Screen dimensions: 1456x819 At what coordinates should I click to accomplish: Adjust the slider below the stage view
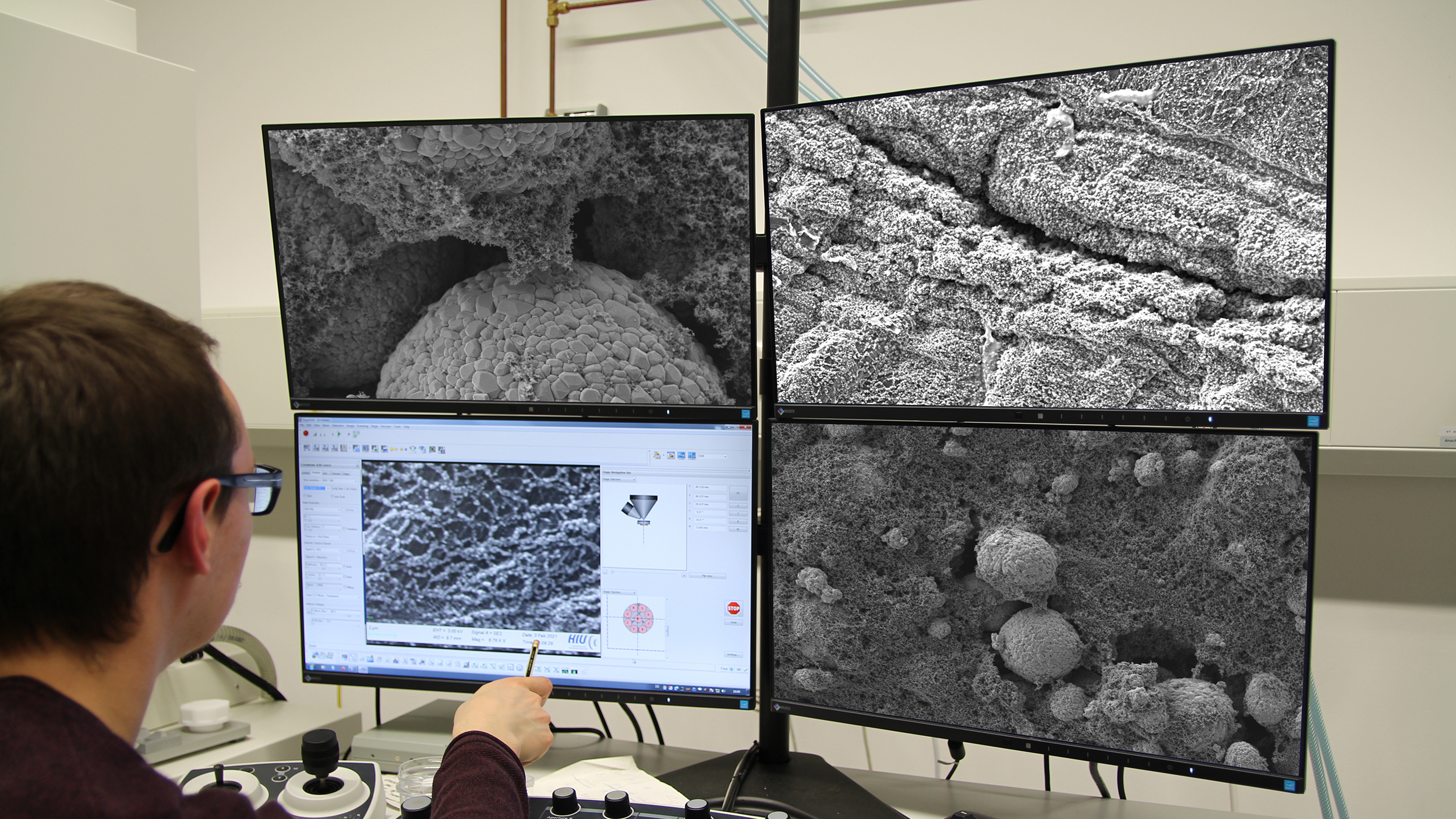click(612, 572)
